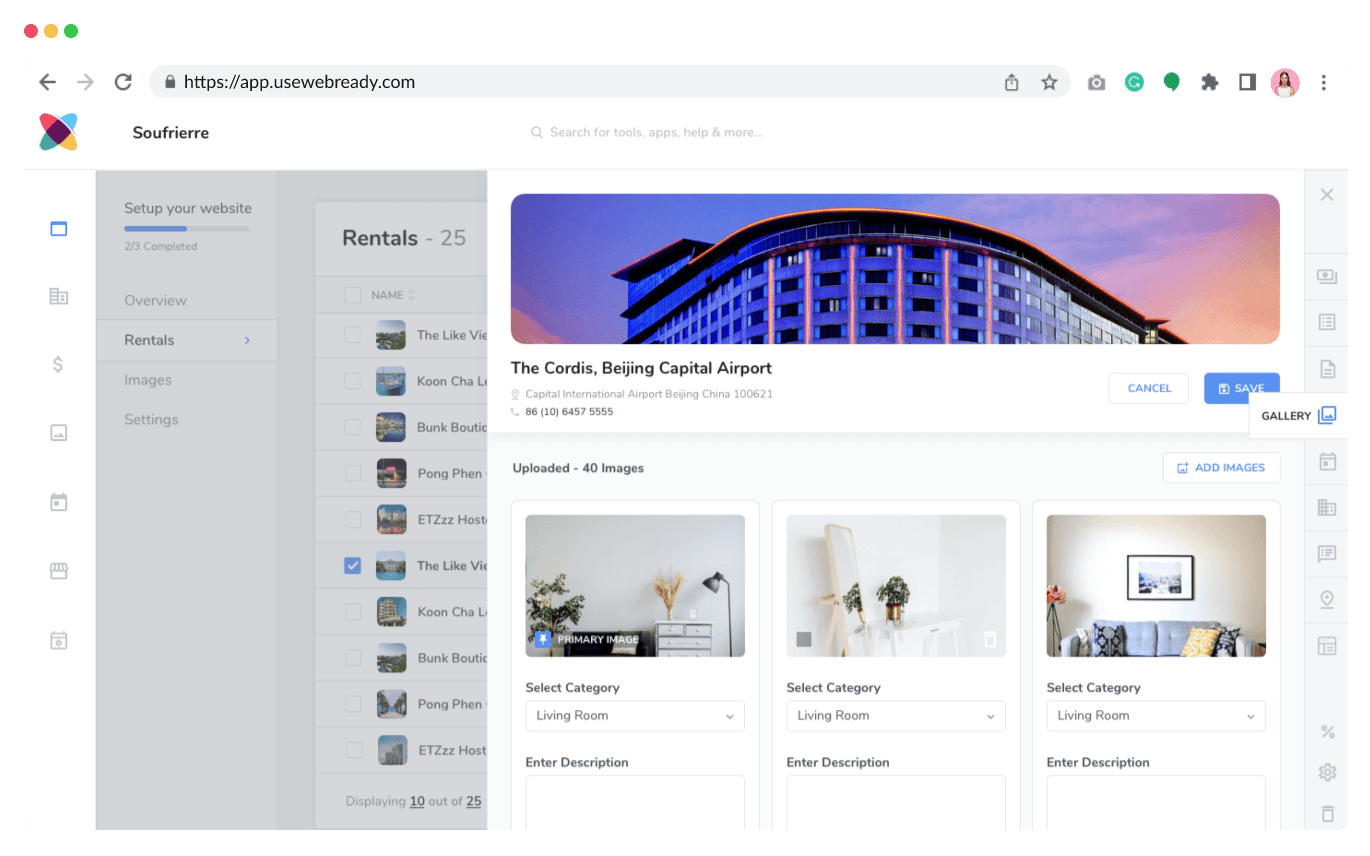1370x856 pixels.
Task: Open category dropdown under the mirror photo
Action: click(896, 716)
